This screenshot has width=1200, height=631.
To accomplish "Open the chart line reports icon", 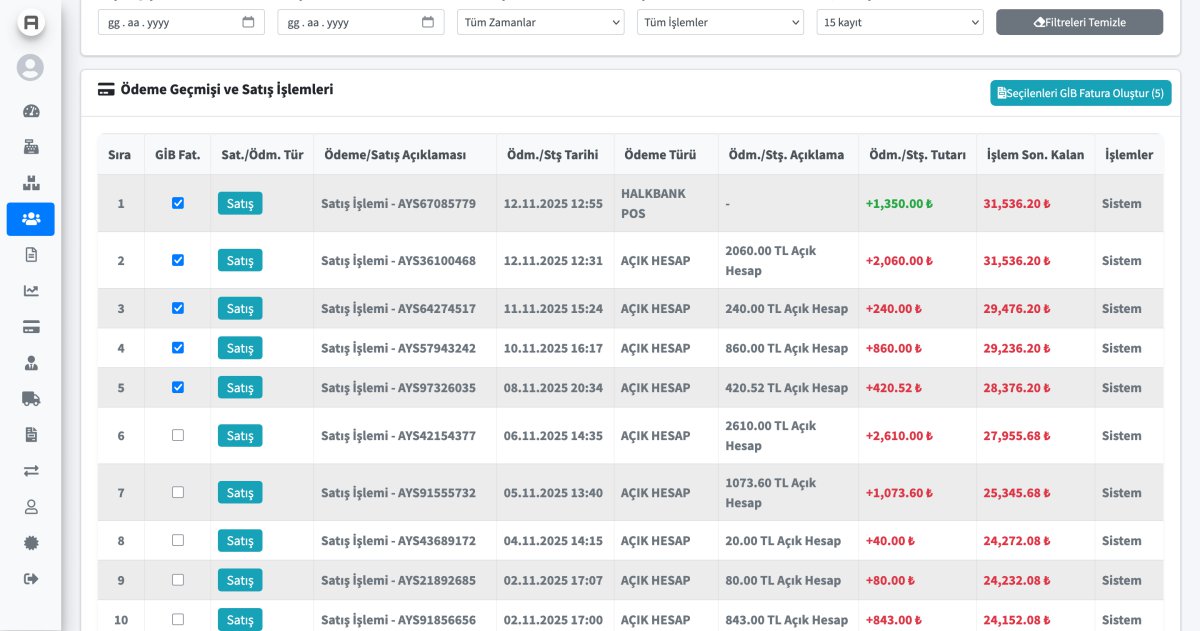I will click(x=31, y=291).
